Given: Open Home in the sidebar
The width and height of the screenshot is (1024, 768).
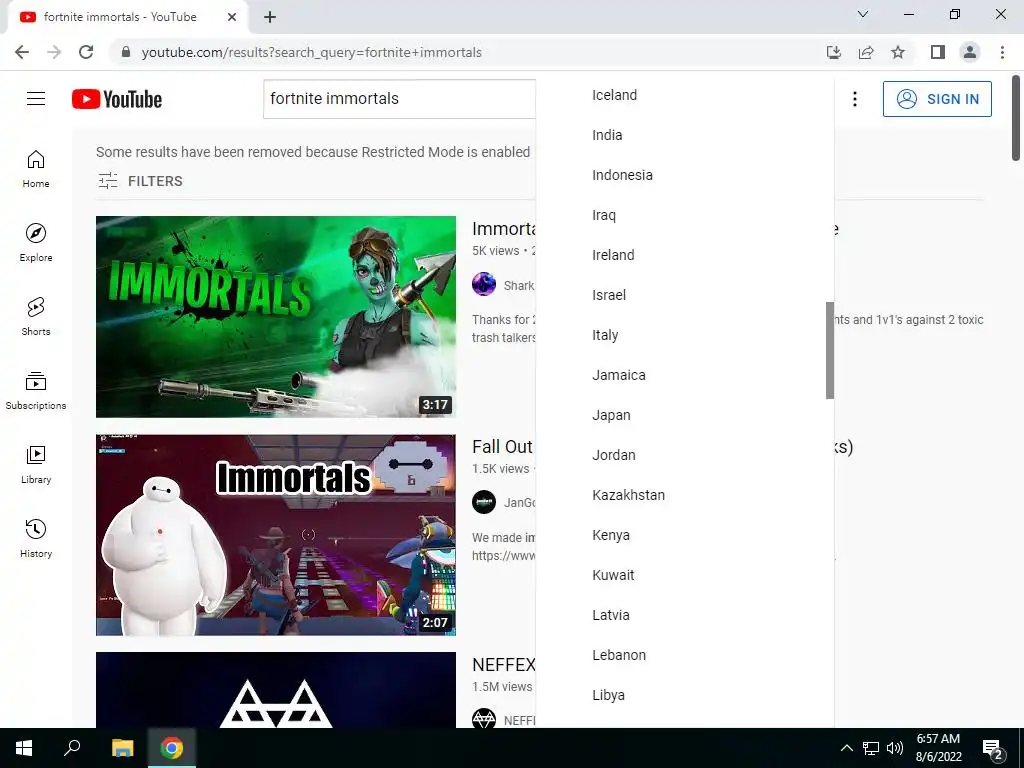Looking at the screenshot, I should [36, 169].
